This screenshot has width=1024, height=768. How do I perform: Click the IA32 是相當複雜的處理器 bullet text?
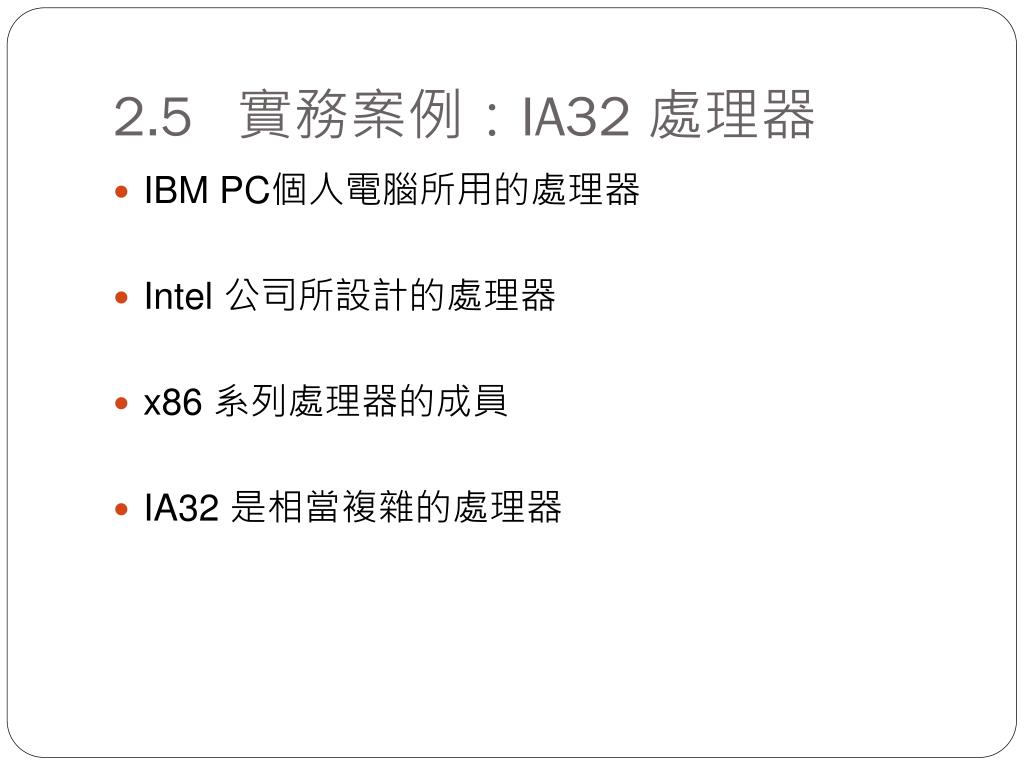(353, 507)
